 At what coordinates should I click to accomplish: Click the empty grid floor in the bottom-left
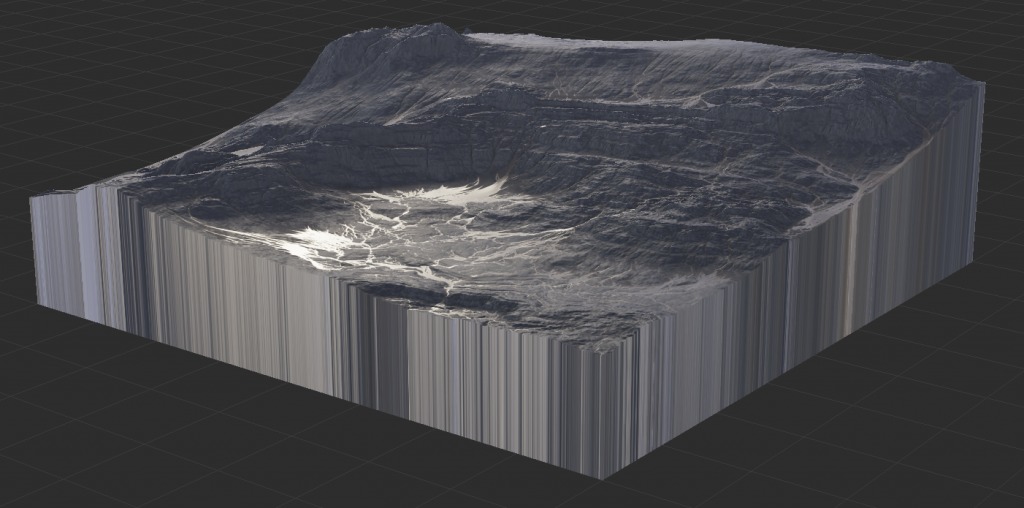(150, 430)
